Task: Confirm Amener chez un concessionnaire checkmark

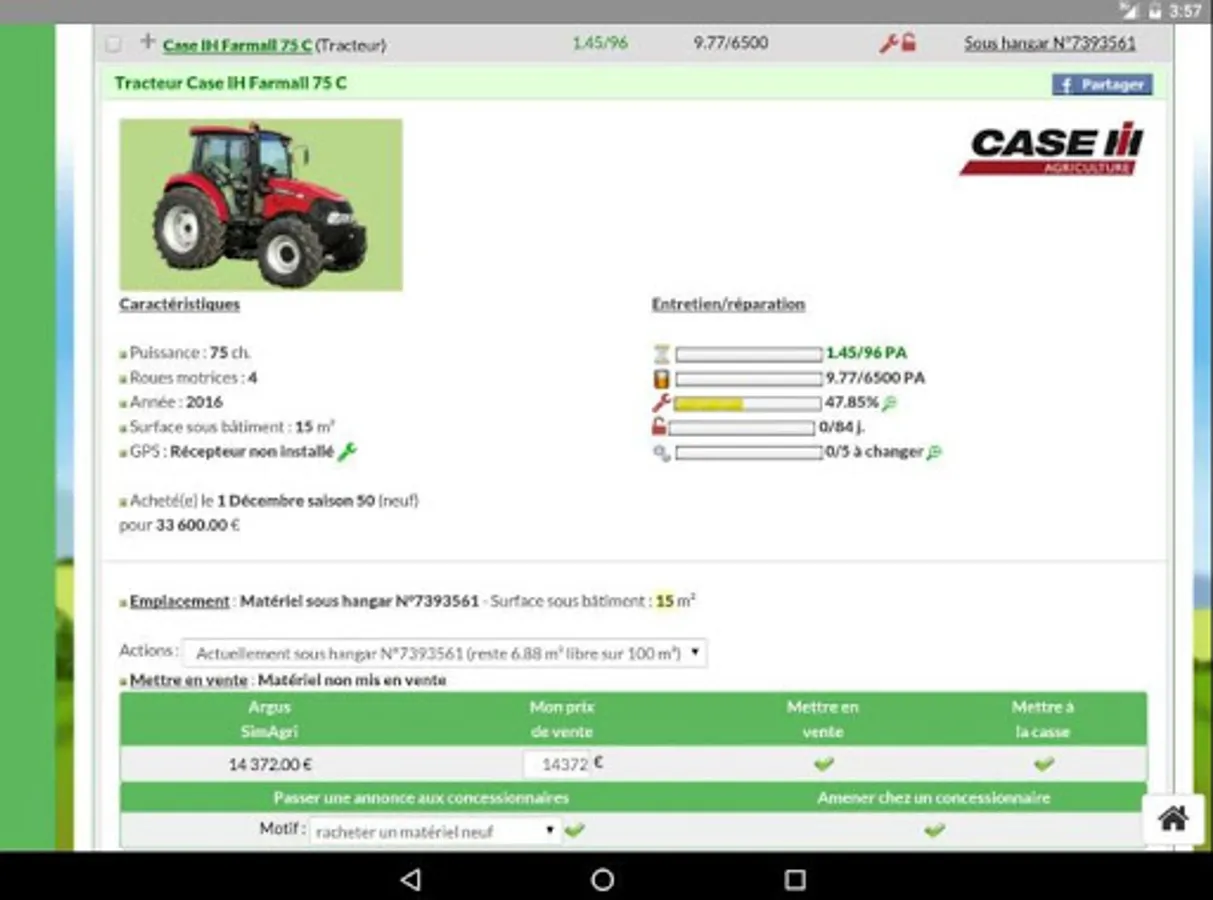Action: [x=935, y=830]
